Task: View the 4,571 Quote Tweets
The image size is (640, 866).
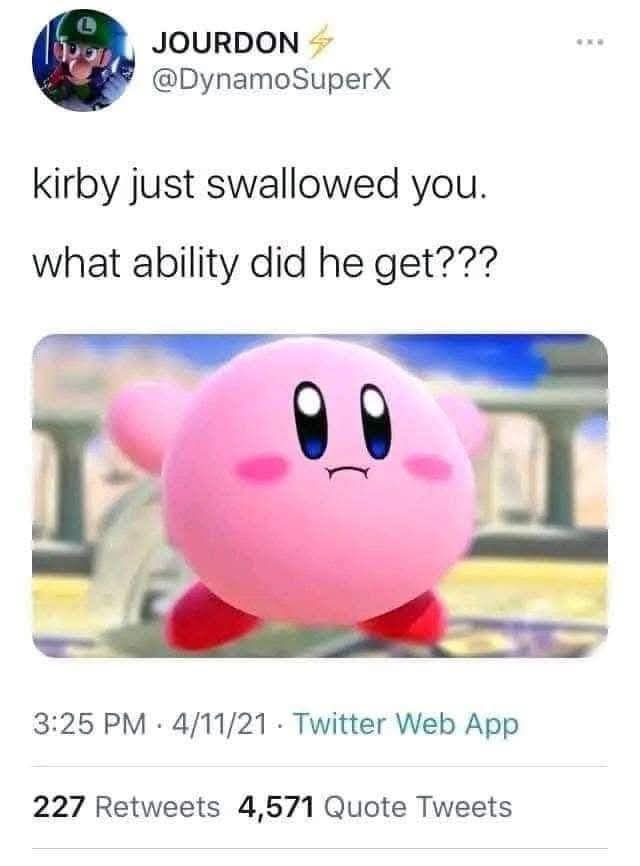Action: click(375, 807)
